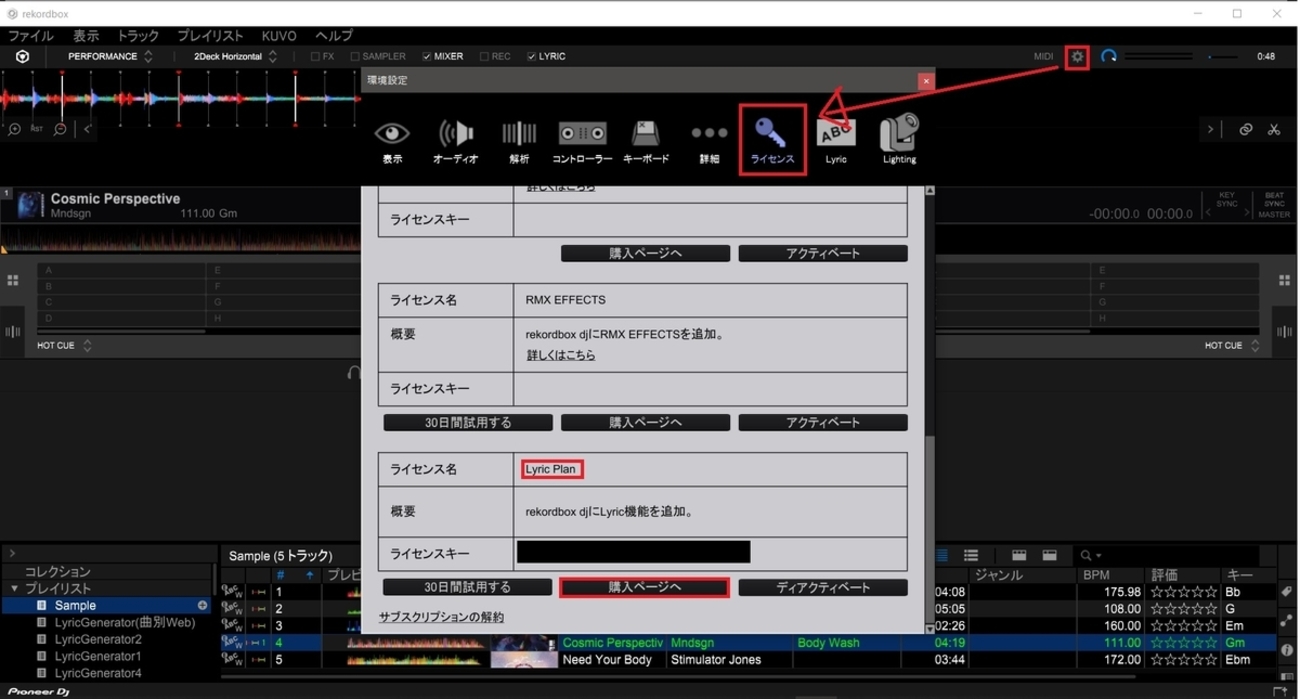This screenshot has width=1300, height=699.
Task: Toggle the SAMPLER checkbox
Action: pos(354,57)
